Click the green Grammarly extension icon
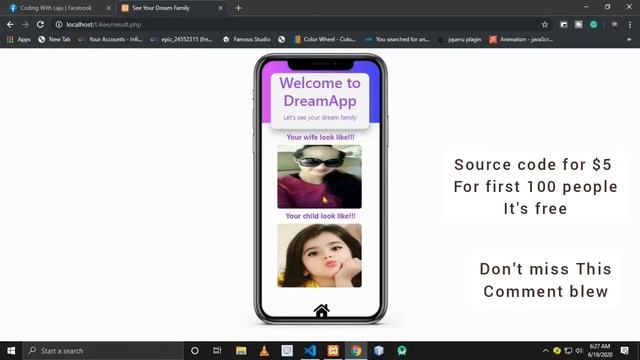This screenshot has width=640, height=360. tap(593, 24)
